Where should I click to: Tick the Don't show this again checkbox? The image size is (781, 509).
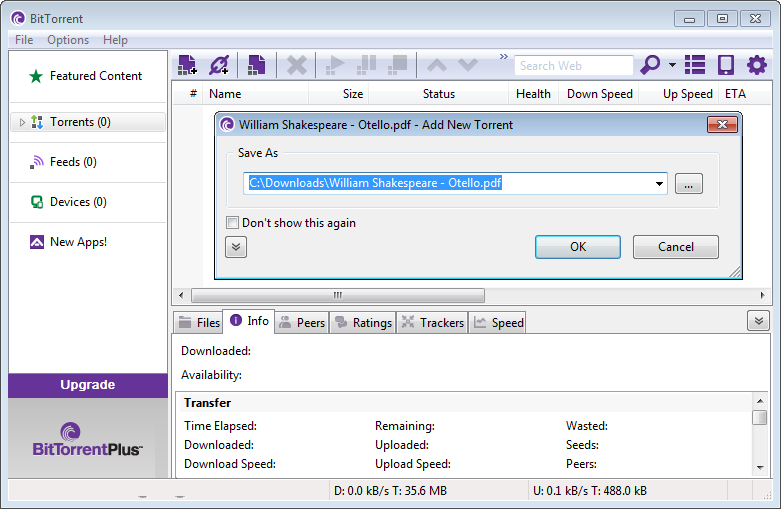(232, 222)
